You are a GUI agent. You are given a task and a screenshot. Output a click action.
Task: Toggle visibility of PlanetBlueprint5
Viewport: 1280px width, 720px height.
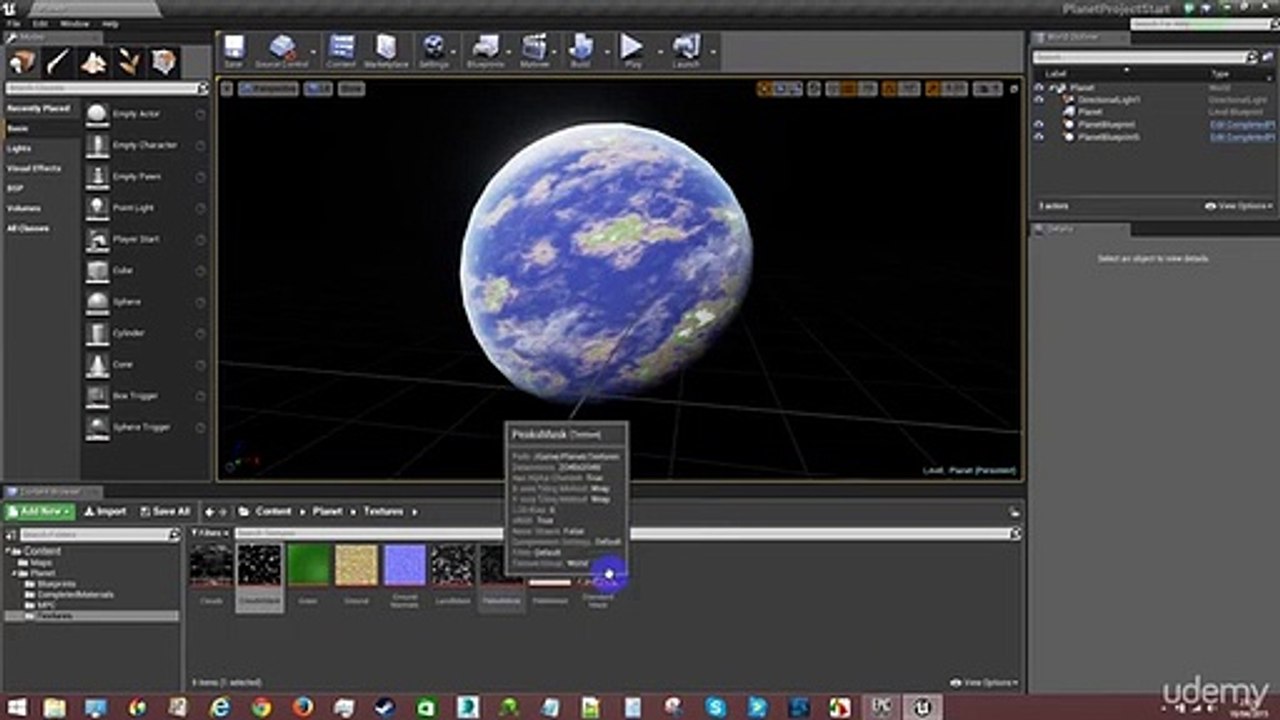pos(1038,137)
